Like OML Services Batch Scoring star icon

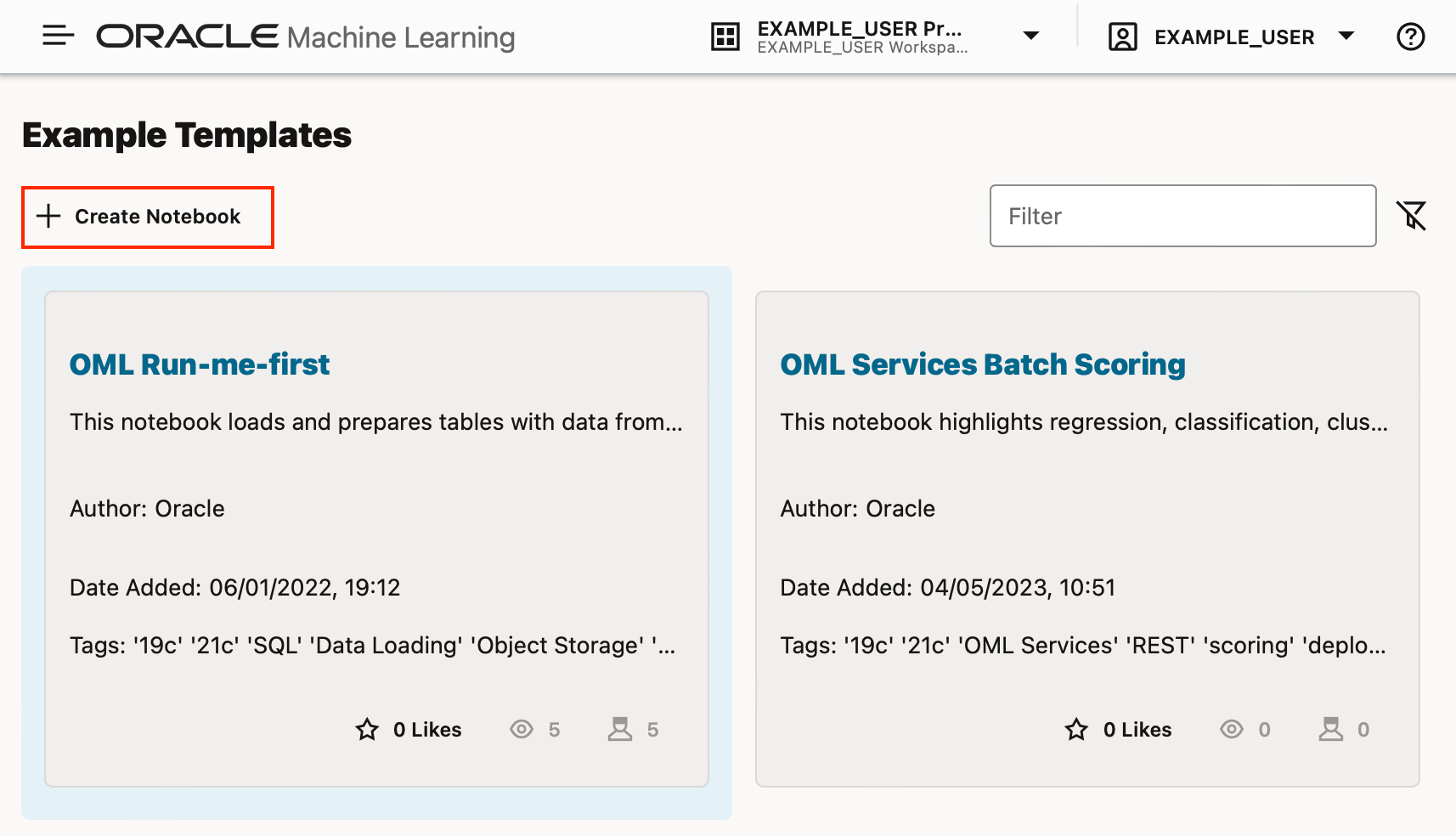(x=1077, y=729)
